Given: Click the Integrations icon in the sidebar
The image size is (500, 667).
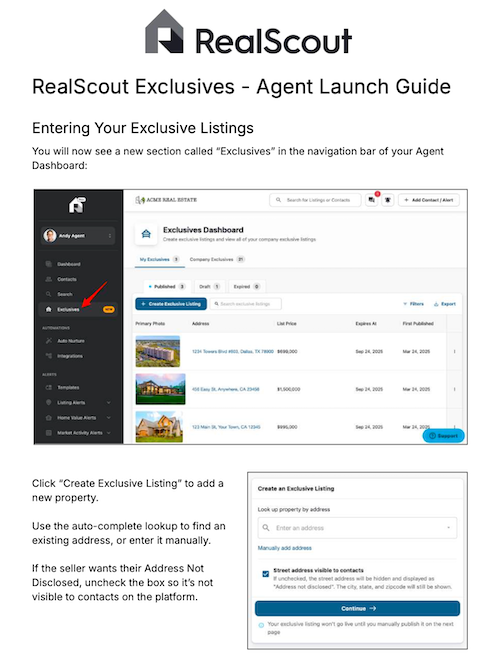Looking at the screenshot, I should tap(49, 356).
